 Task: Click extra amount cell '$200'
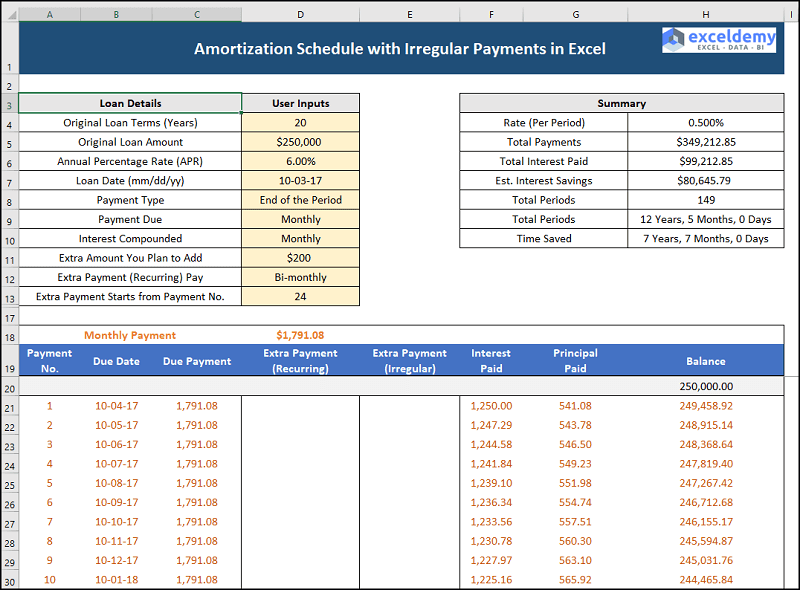click(x=301, y=258)
